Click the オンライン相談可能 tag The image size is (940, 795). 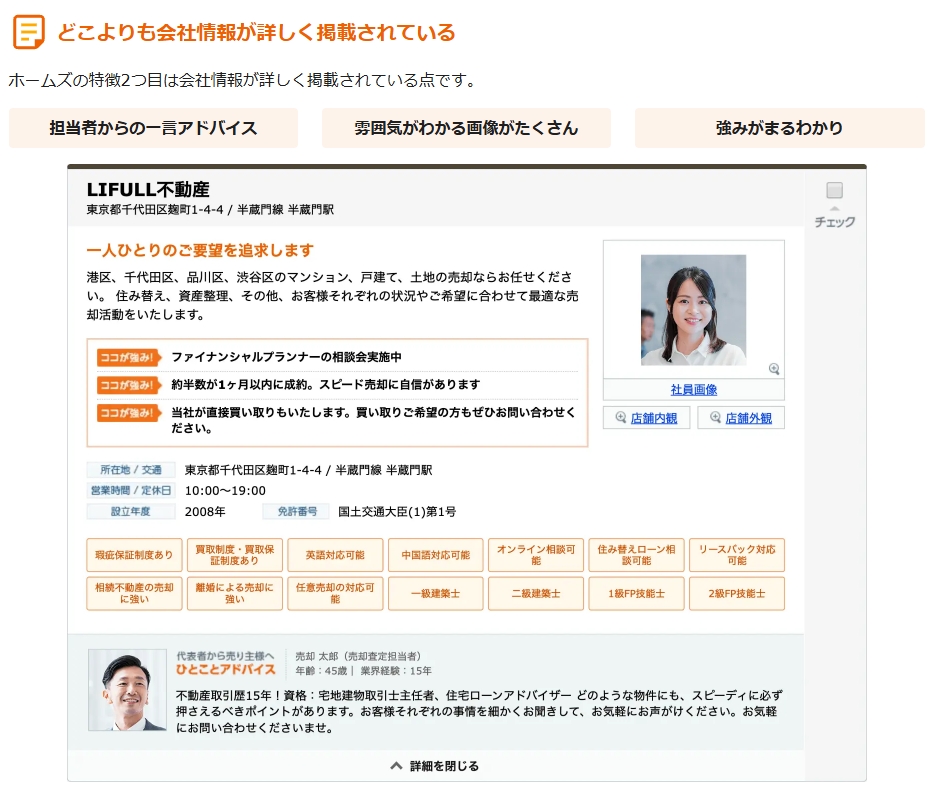[536, 555]
